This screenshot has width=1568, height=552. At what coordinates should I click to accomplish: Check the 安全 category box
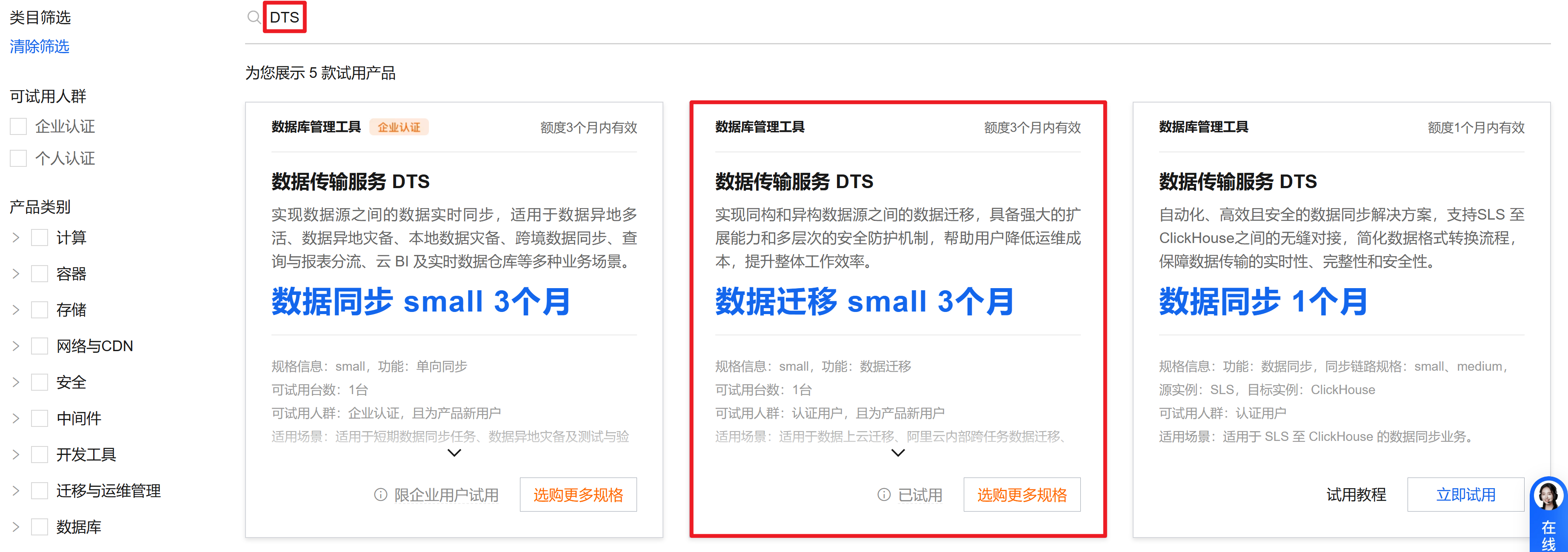tap(40, 382)
